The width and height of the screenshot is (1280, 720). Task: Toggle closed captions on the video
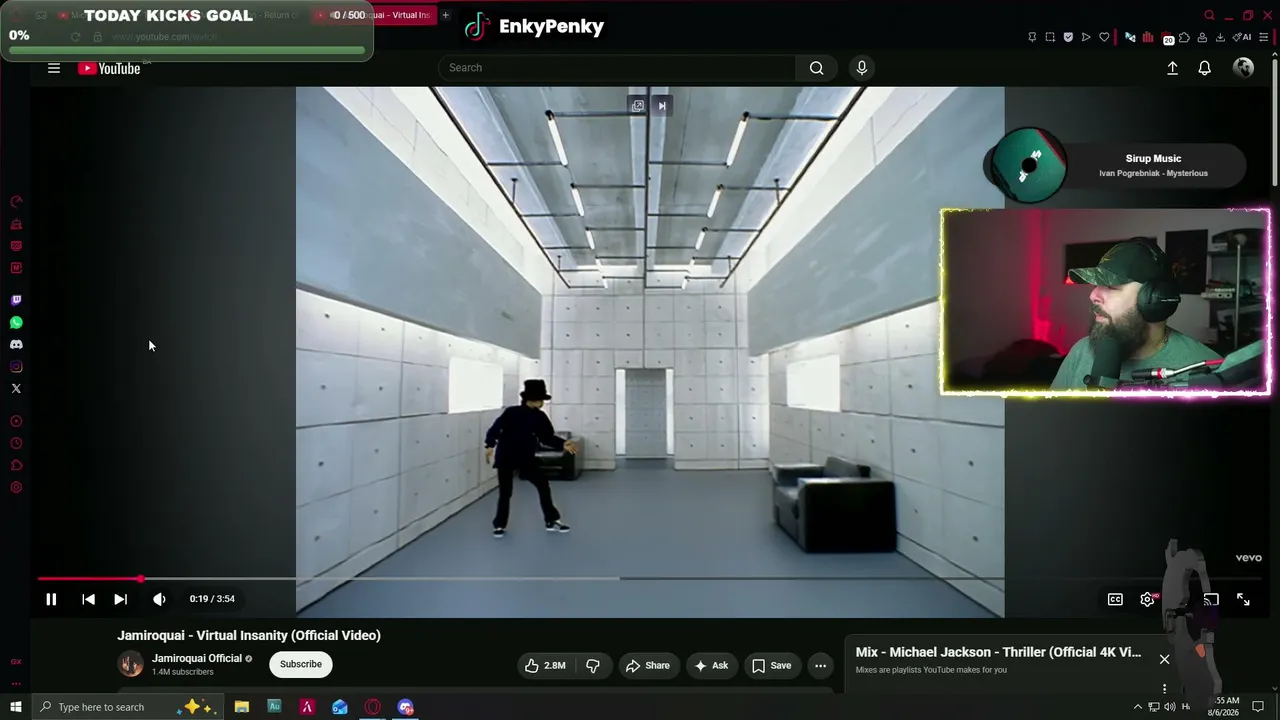click(x=1115, y=599)
